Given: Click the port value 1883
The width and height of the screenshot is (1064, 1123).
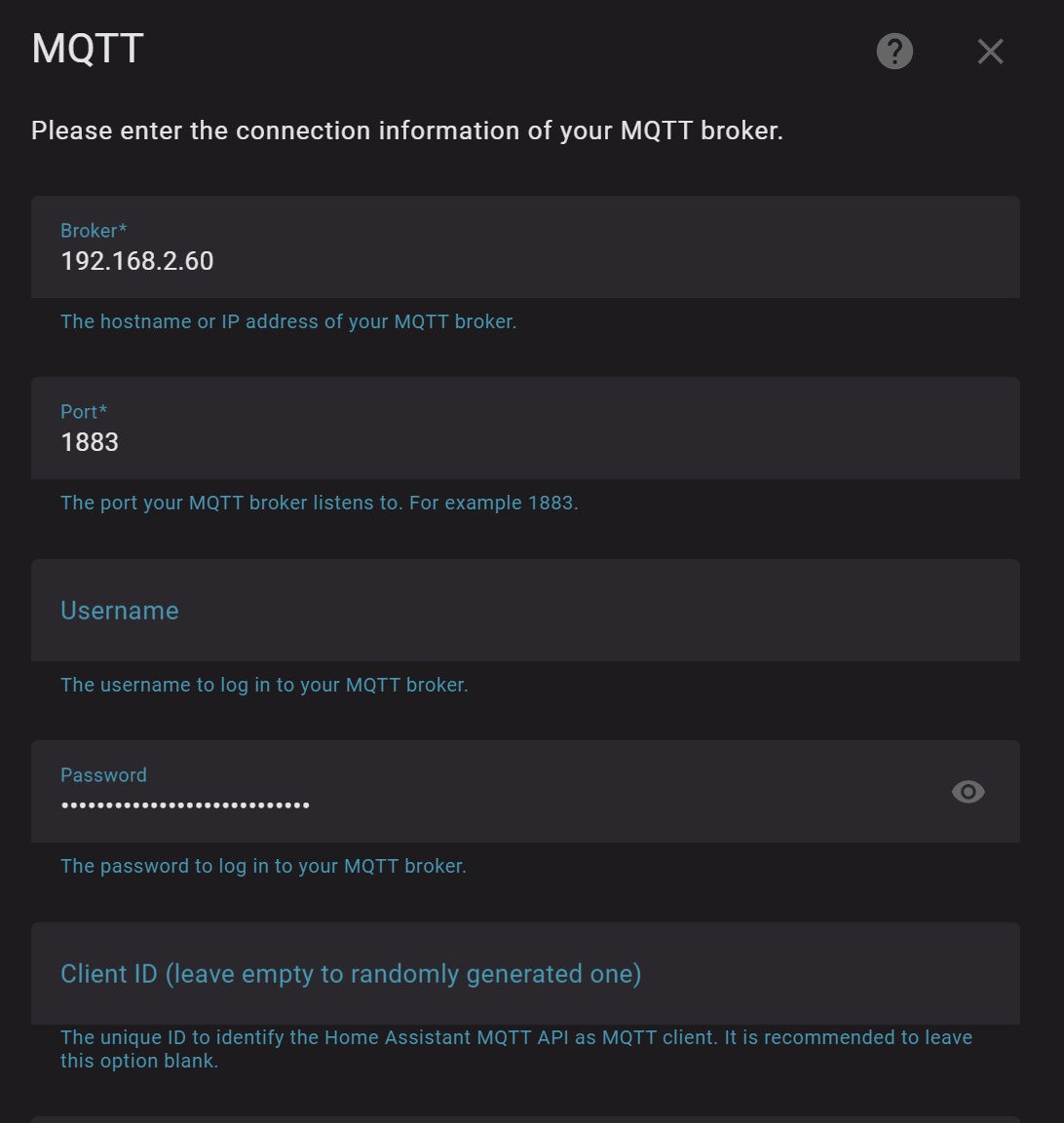Looking at the screenshot, I should pyautogui.click(x=90, y=442).
